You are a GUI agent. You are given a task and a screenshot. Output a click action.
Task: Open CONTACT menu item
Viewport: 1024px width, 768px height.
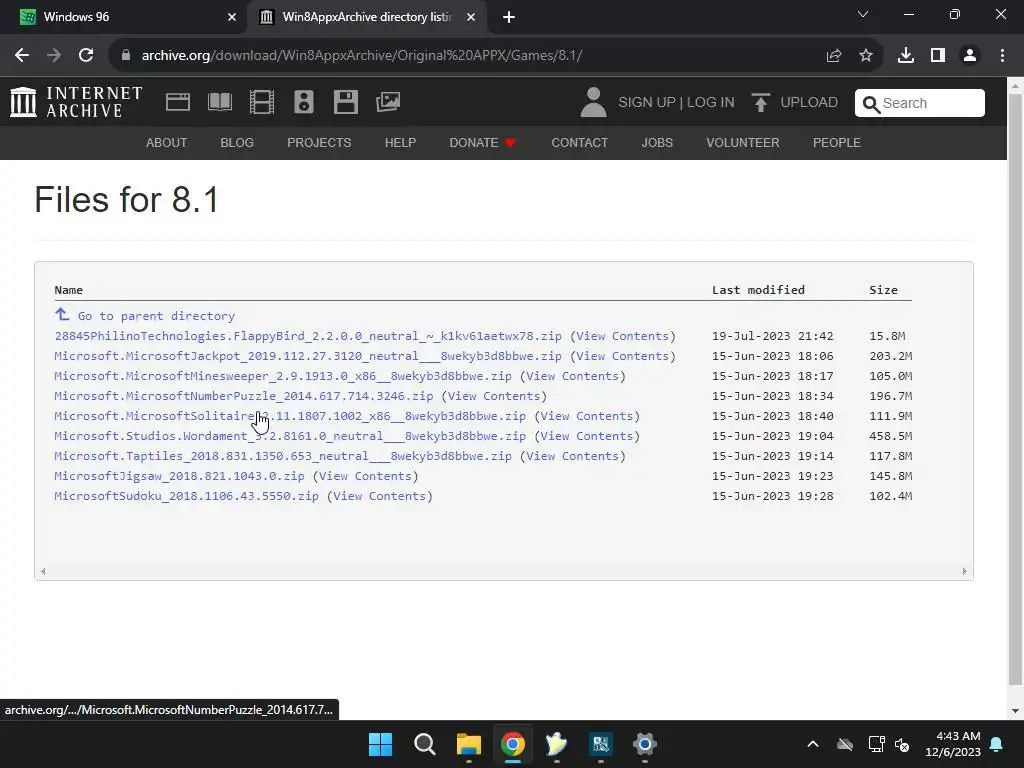pos(580,142)
